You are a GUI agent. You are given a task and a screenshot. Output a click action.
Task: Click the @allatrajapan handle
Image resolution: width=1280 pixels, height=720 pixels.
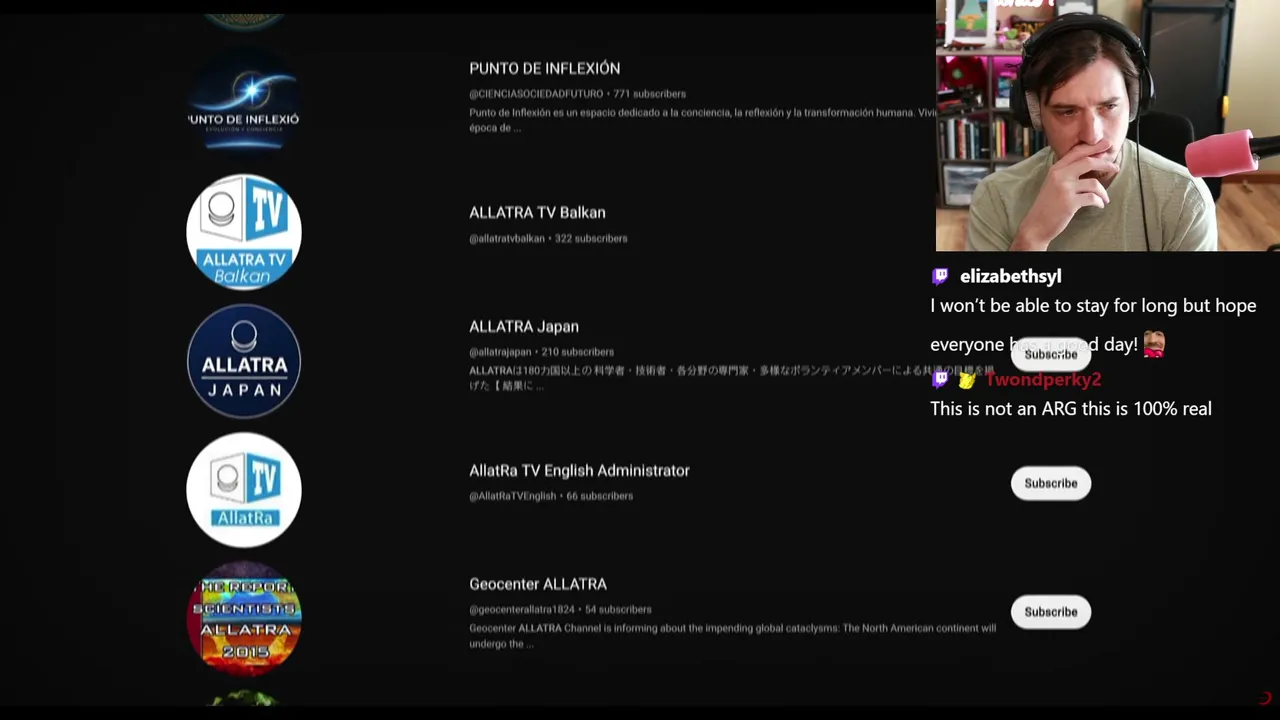[x=500, y=352]
